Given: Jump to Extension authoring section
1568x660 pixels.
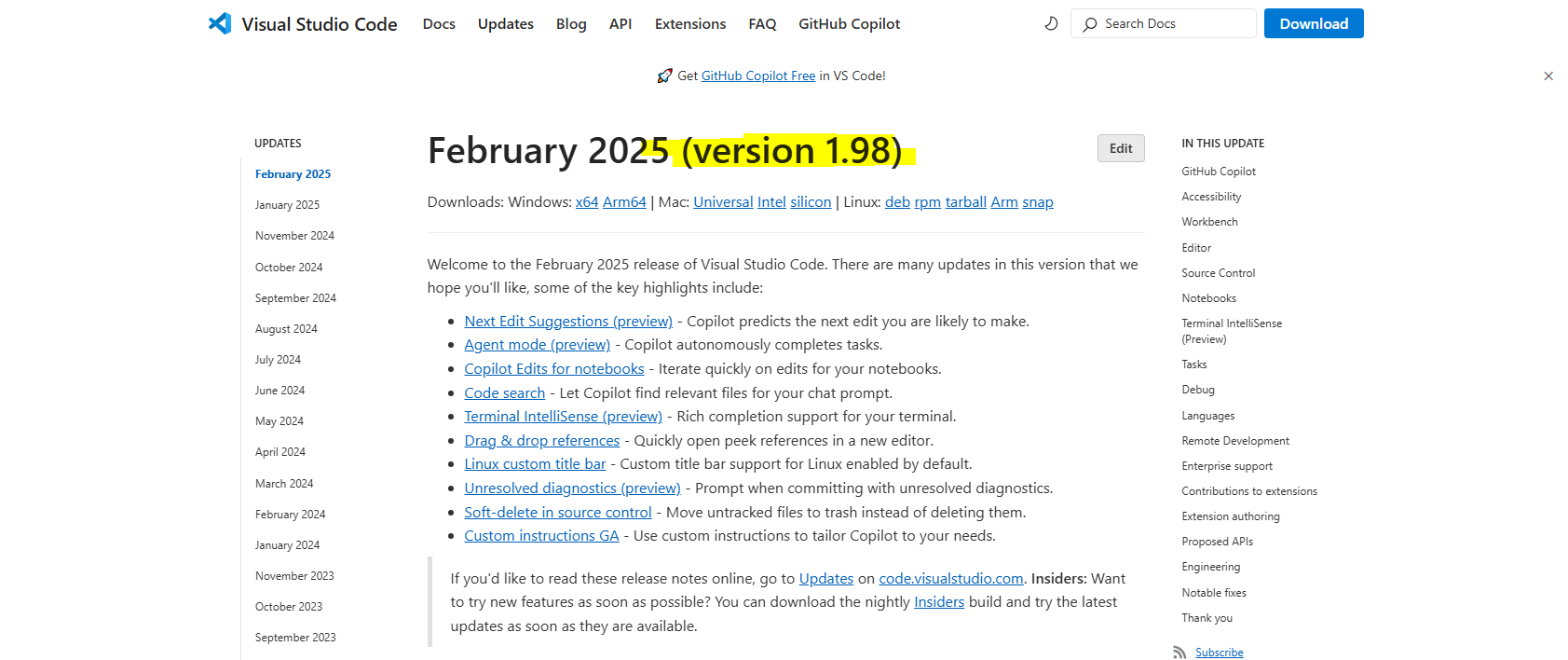Looking at the screenshot, I should tap(1230, 516).
